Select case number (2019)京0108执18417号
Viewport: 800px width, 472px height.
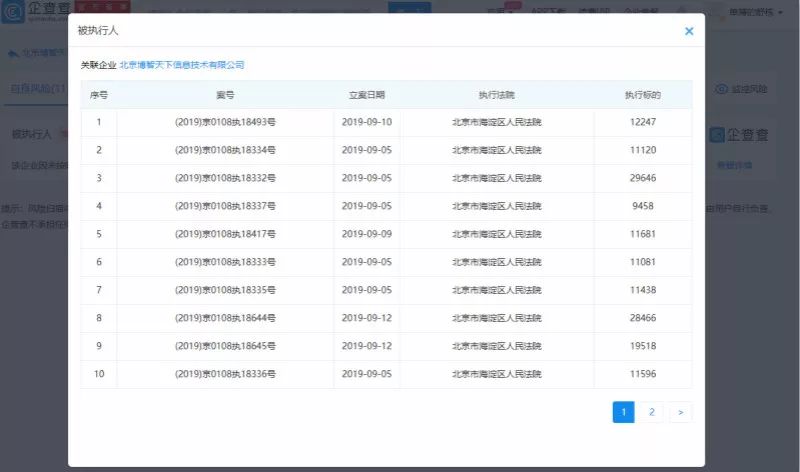225,234
